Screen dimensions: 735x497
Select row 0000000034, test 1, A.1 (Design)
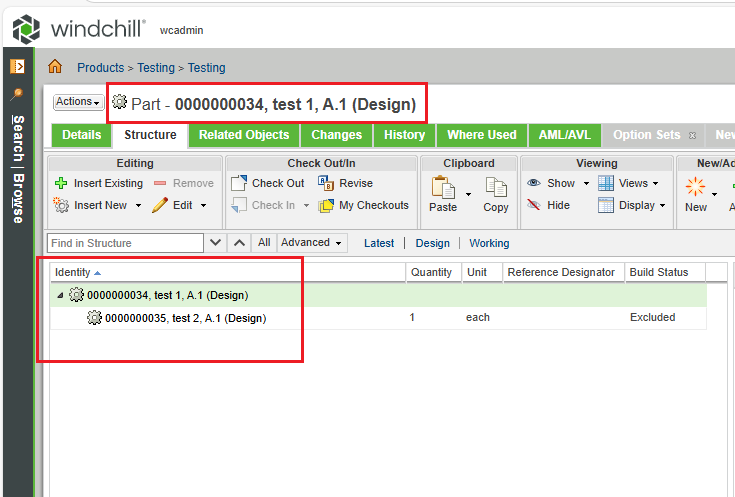[378, 295]
